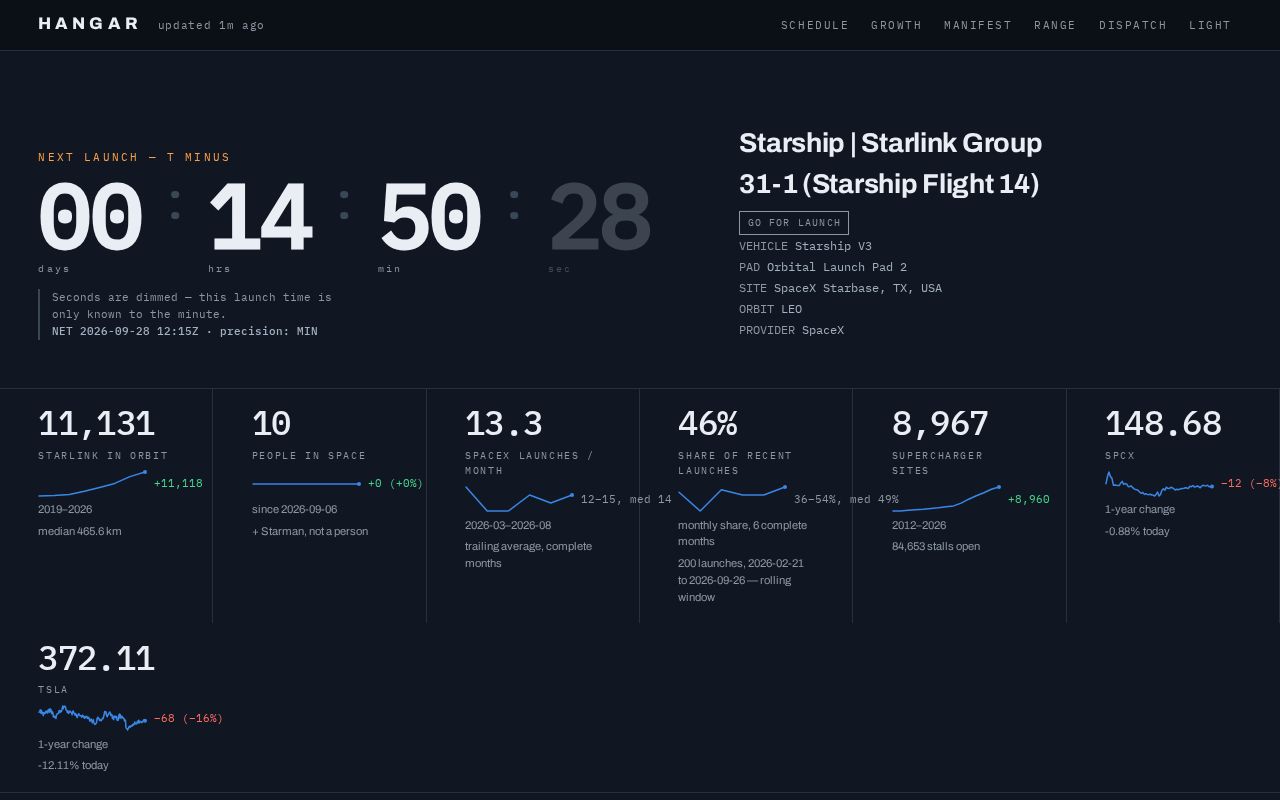Click the NEXT LAUNCH — T MINUS label
Viewport: 1280px width, 800px height.
134,157
